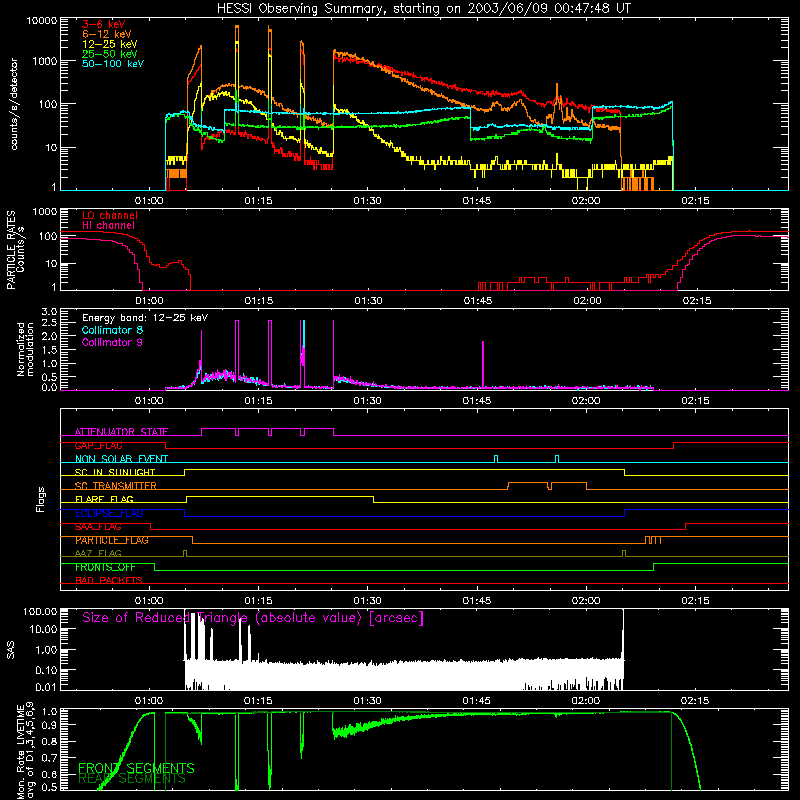Screen dimensions: 800x800
Task: Select the Collimator 8 legend label
Action: click(112, 330)
